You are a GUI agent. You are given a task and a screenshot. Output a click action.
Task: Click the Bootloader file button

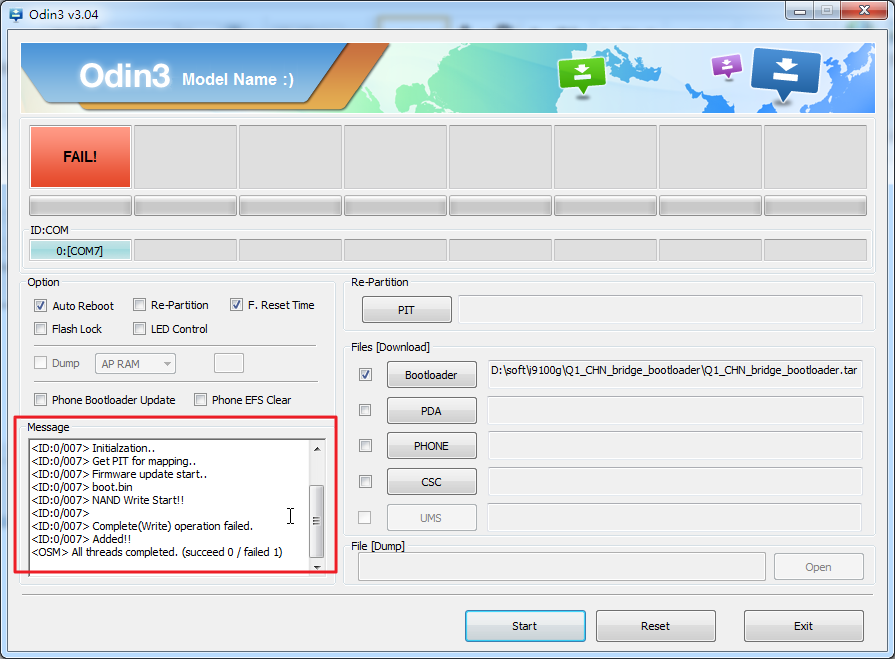pyautogui.click(x=432, y=375)
